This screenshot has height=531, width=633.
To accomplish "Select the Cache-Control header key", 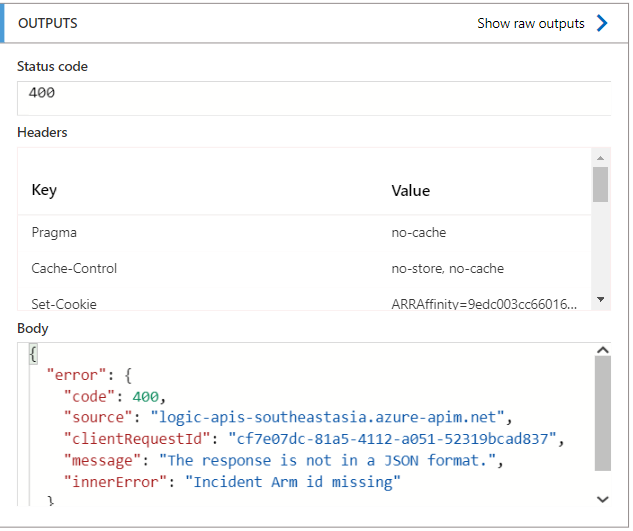I will click(74, 269).
